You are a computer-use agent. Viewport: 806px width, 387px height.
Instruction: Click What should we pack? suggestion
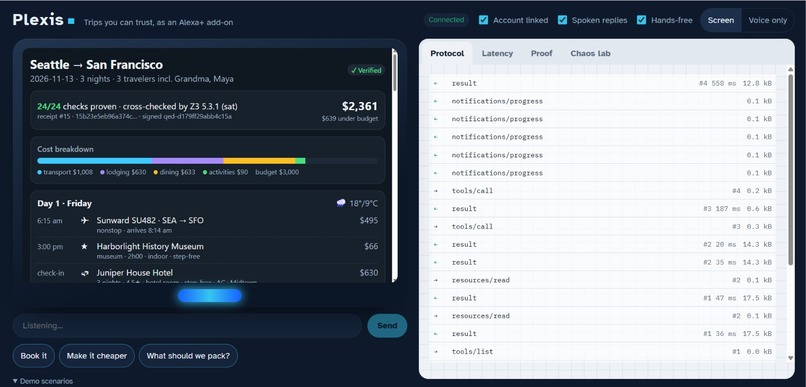point(188,356)
